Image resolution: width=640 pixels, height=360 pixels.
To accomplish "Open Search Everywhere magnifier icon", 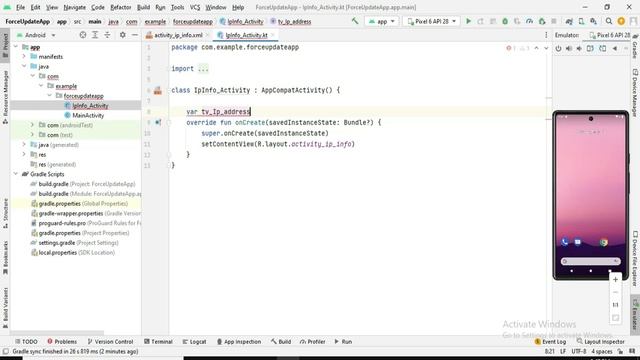I will pos(609,21).
